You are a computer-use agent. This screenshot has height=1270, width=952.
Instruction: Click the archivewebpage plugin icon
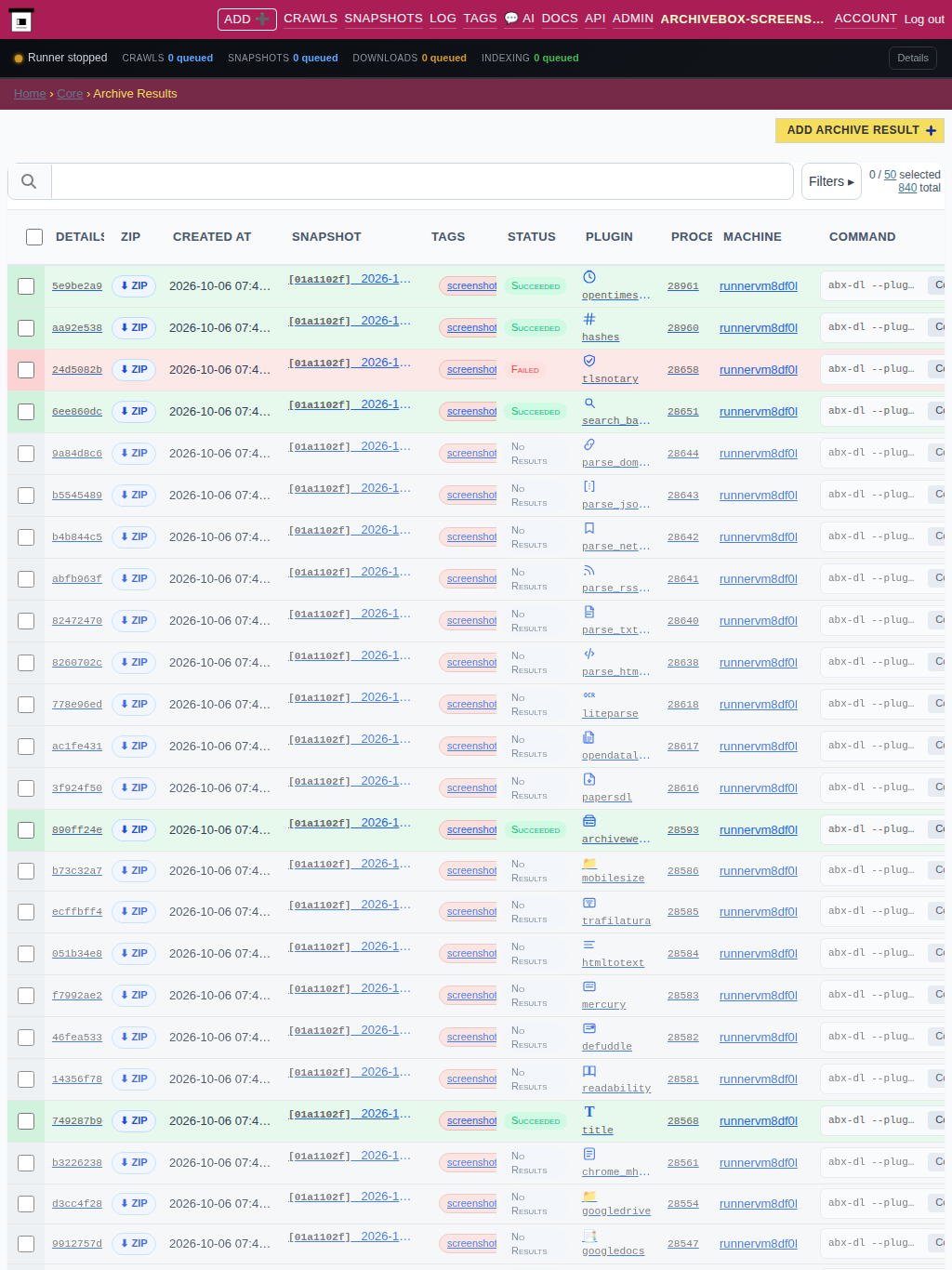589,821
